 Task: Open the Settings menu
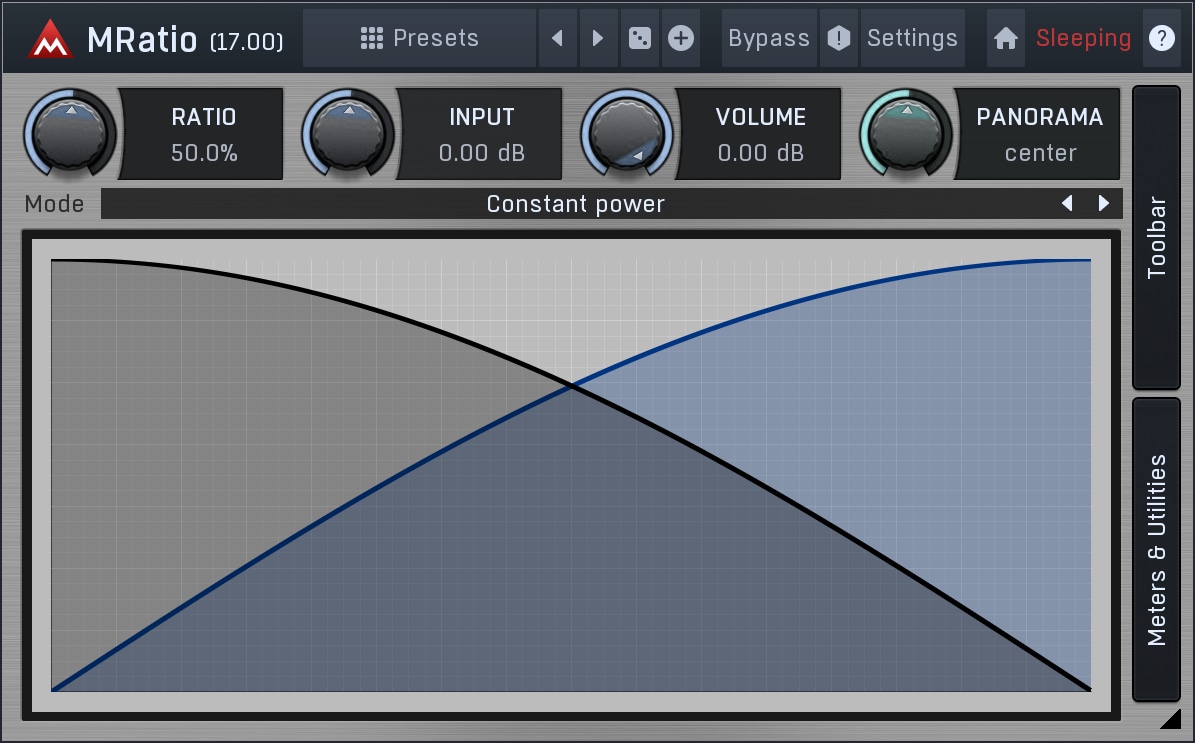[x=912, y=39]
